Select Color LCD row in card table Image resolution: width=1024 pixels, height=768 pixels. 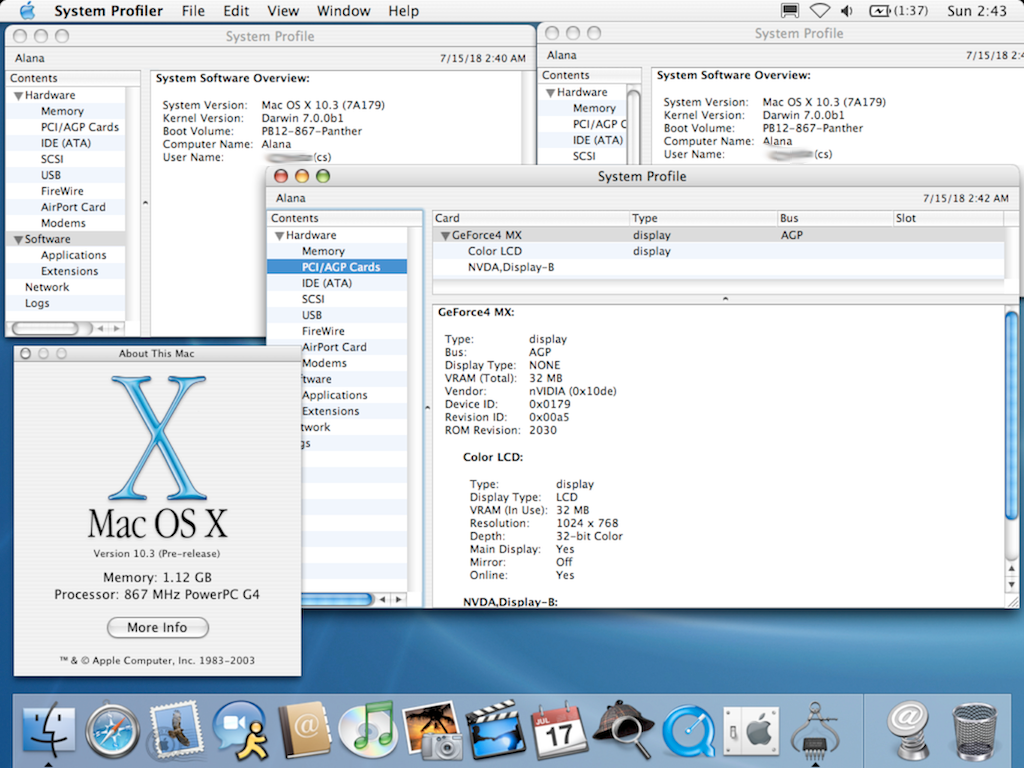(x=718, y=251)
